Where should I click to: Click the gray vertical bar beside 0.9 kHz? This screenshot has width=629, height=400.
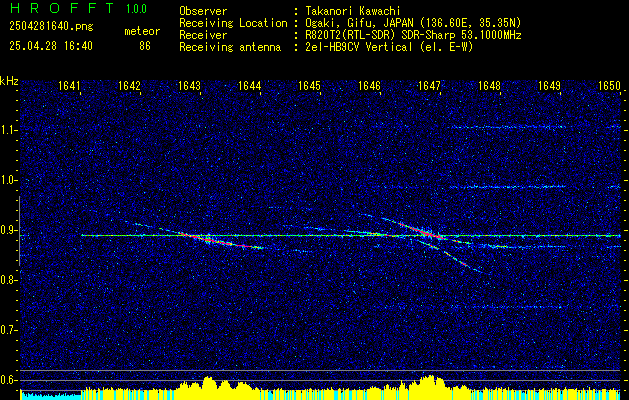pos(19,231)
